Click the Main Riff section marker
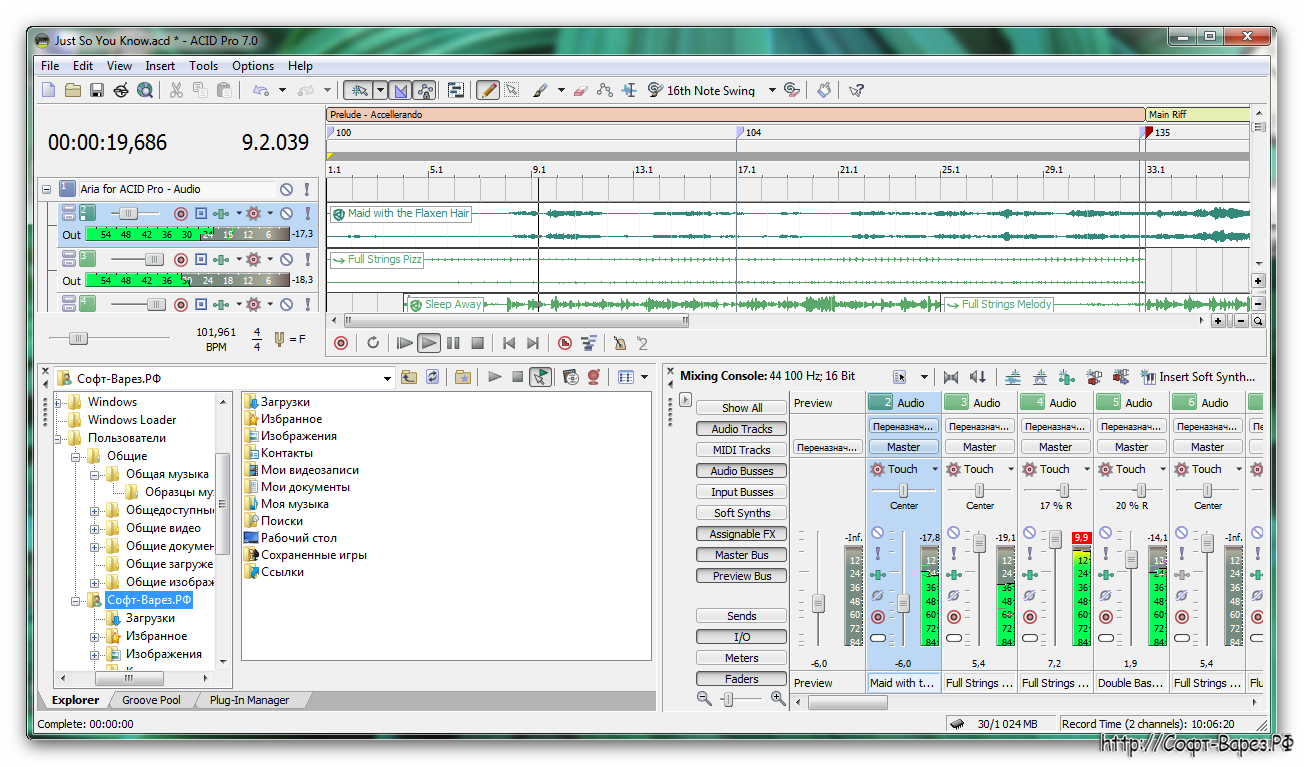1304x767 pixels. (x=1198, y=115)
